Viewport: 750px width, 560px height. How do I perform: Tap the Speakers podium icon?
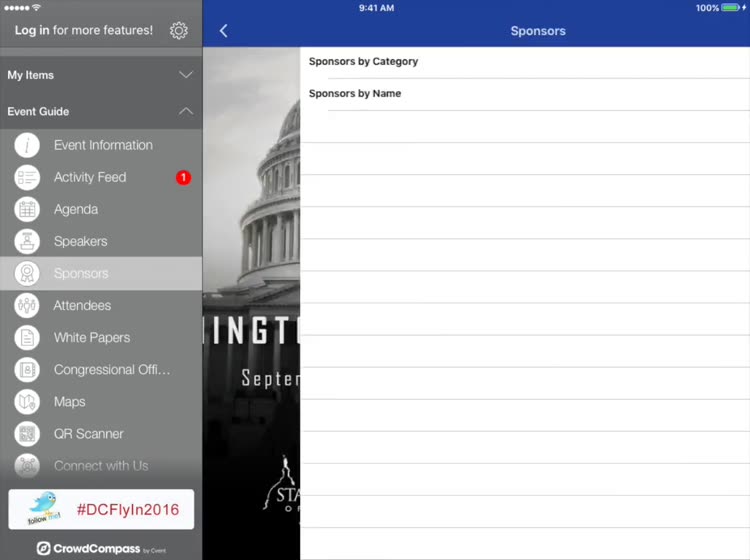coord(27,241)
